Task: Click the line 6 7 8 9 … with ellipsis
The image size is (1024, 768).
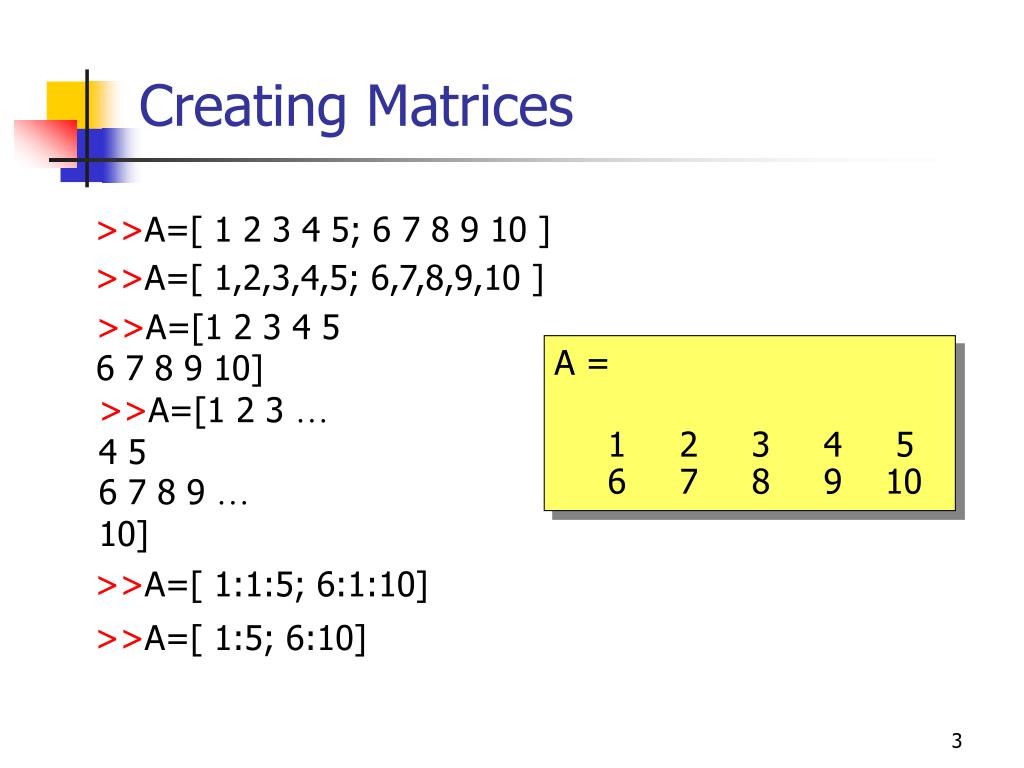Action: [x=173, y=492]
